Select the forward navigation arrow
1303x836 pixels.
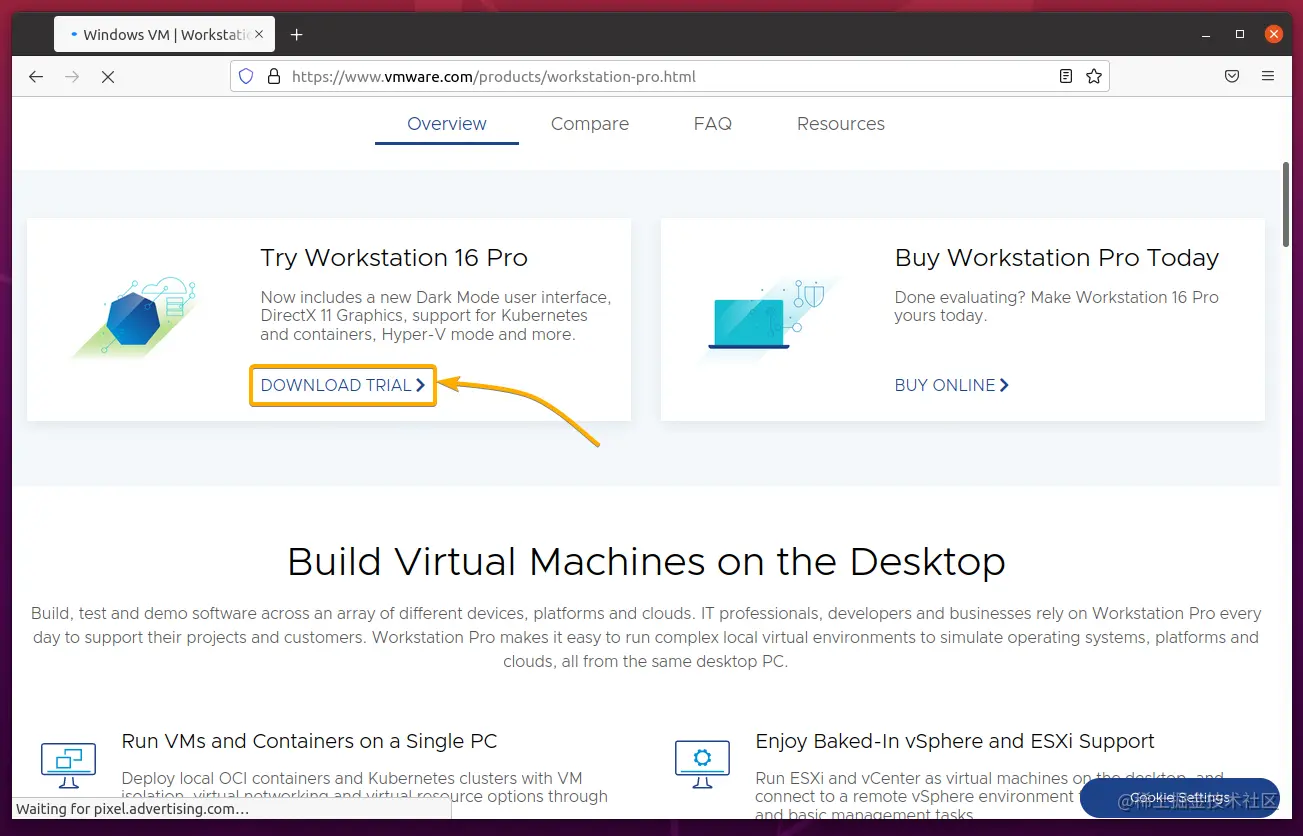point(72,76)
